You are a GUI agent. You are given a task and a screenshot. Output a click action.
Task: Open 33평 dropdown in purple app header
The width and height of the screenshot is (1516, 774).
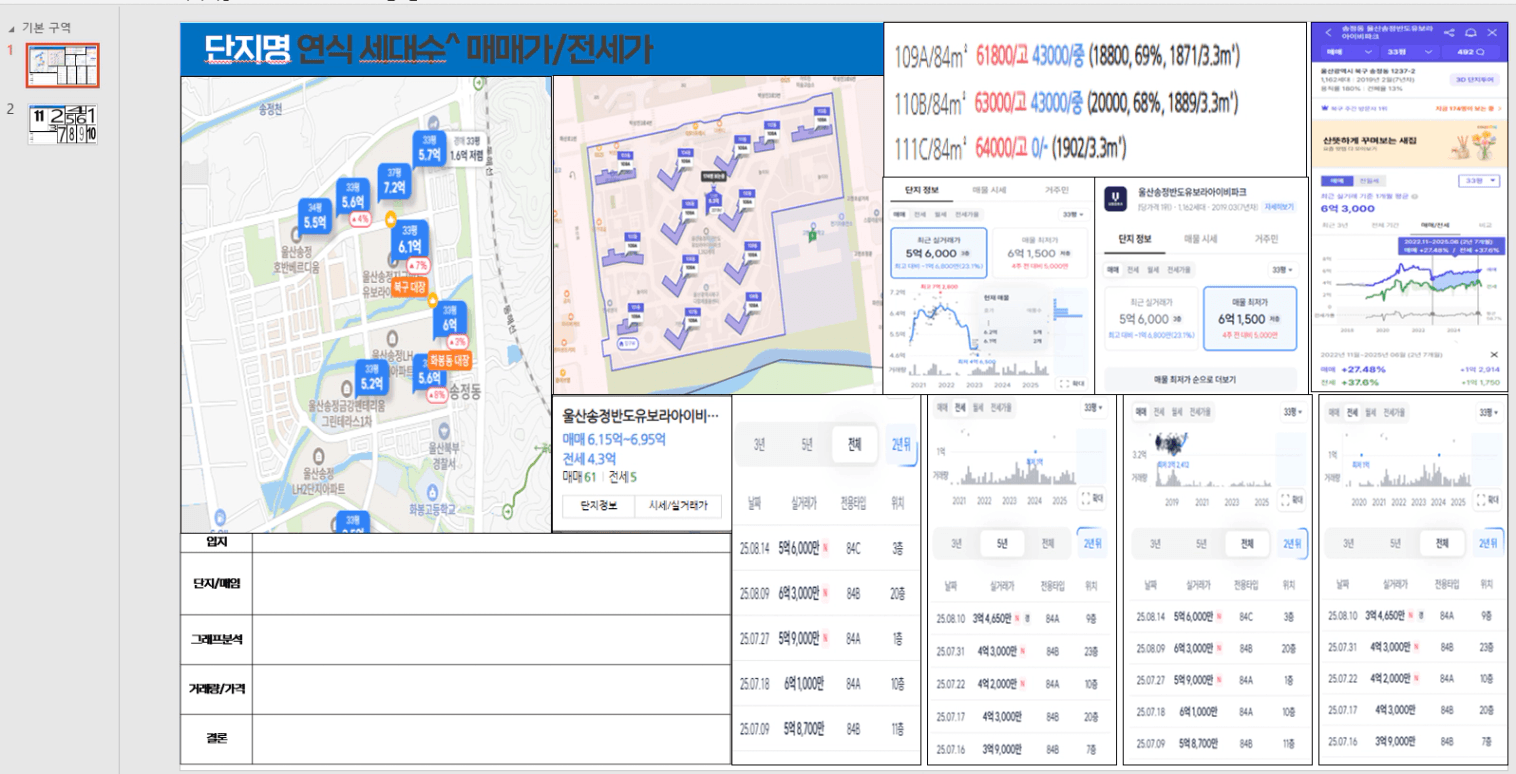pos(1410,52)
